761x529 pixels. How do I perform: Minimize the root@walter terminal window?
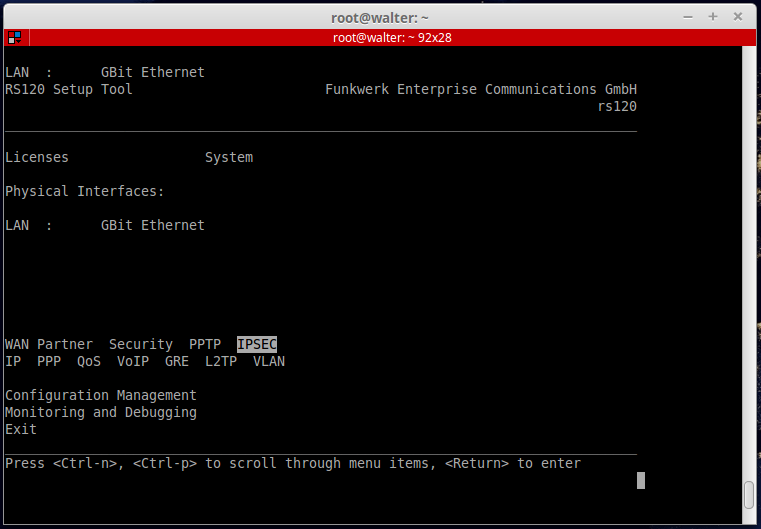coord(687,17)
